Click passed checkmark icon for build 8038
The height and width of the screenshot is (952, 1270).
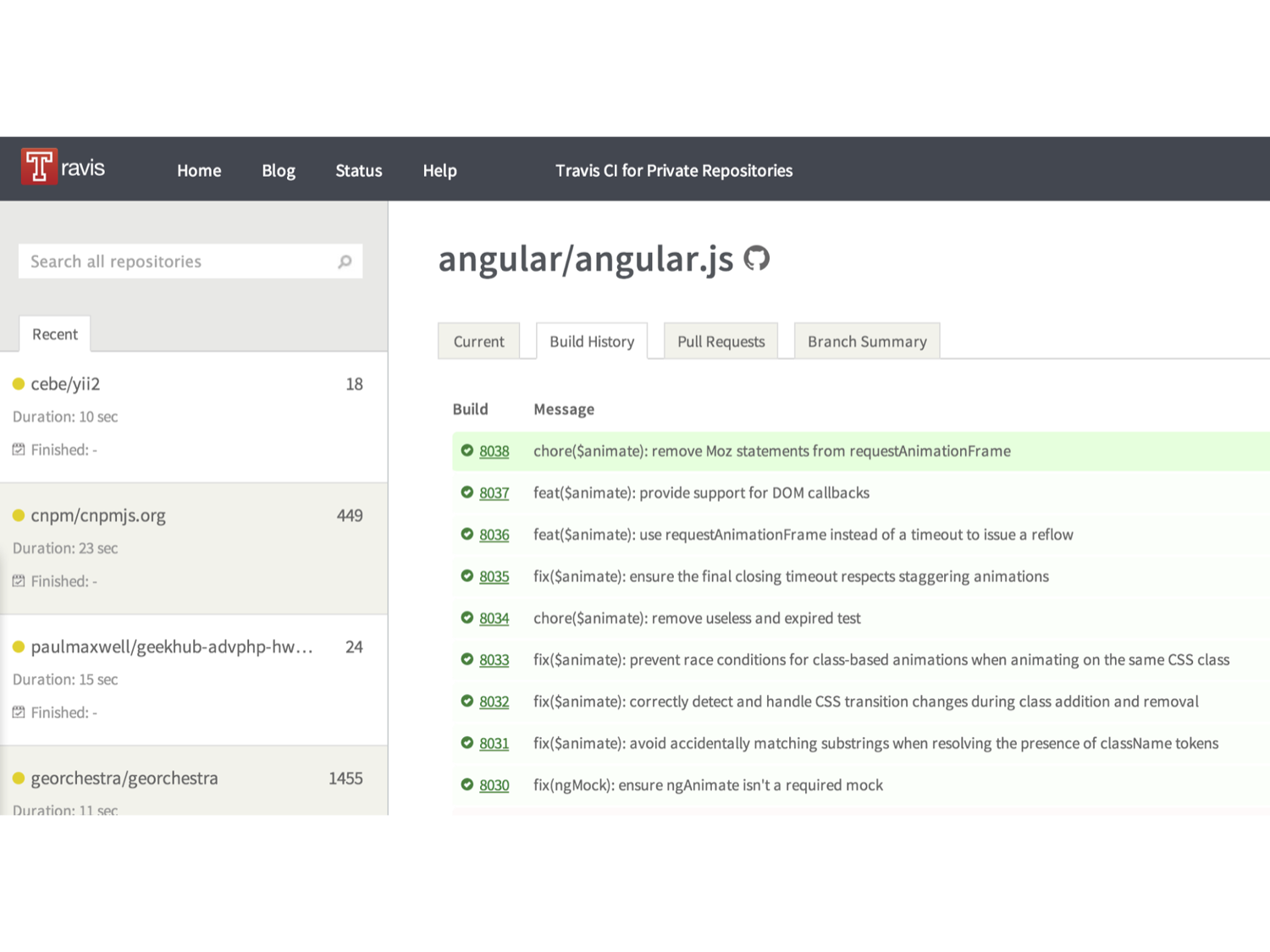(x=467, y=450)
